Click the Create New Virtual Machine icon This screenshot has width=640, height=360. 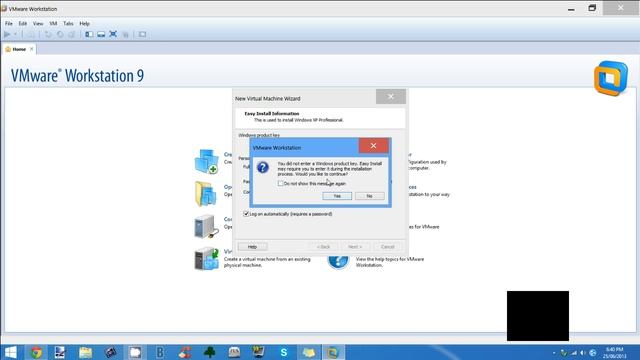207,162
